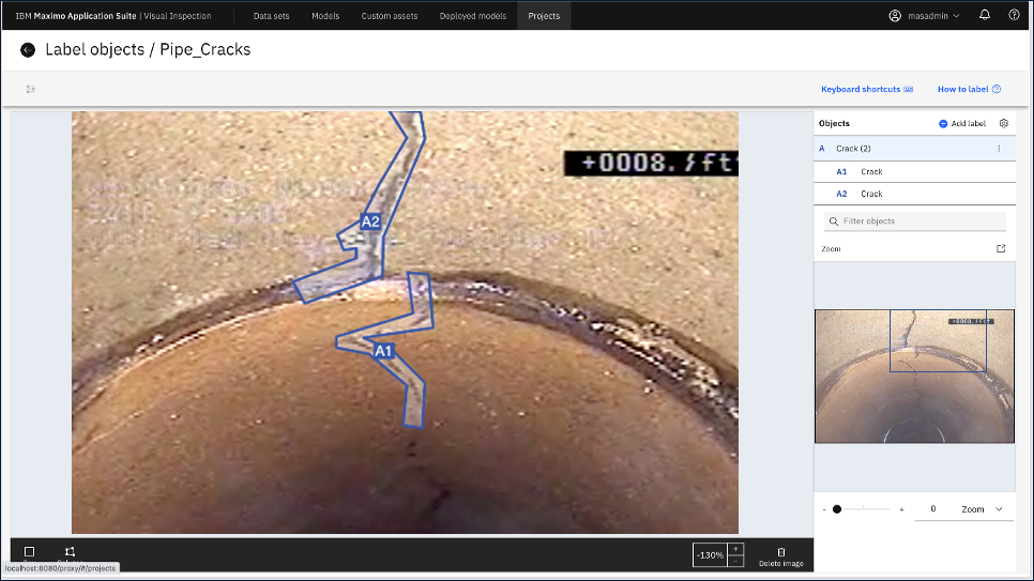The height and width of the screenshot is (581, 1034).
Task: Open Keyboard shortcuts link
Action: point(867,89)
